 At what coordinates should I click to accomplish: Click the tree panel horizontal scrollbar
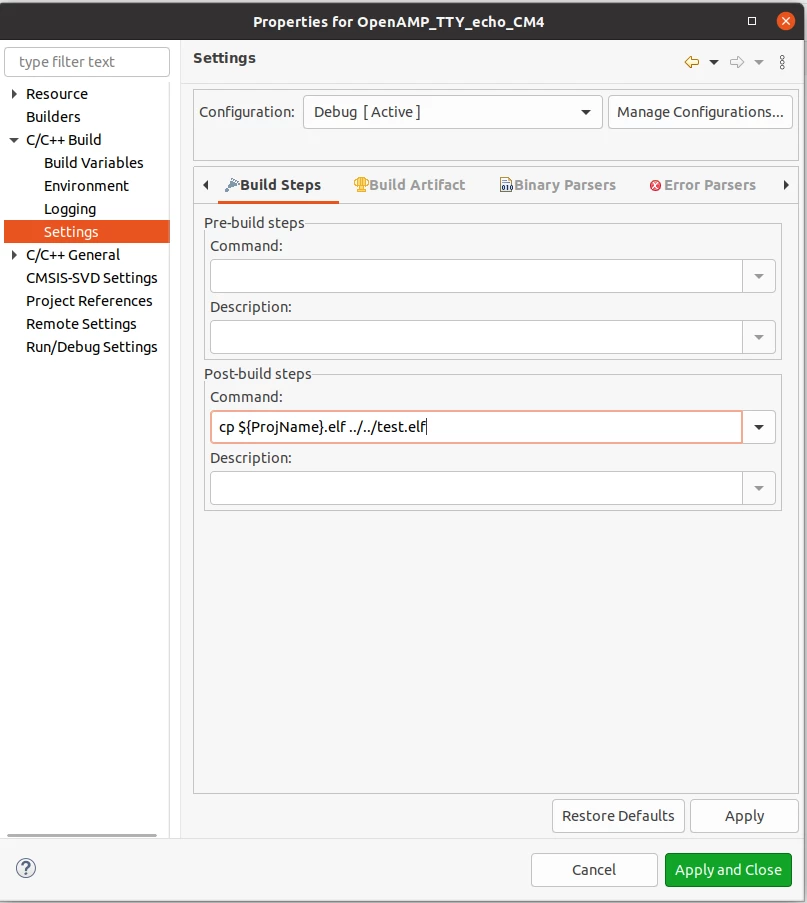(x=82, y=835)
